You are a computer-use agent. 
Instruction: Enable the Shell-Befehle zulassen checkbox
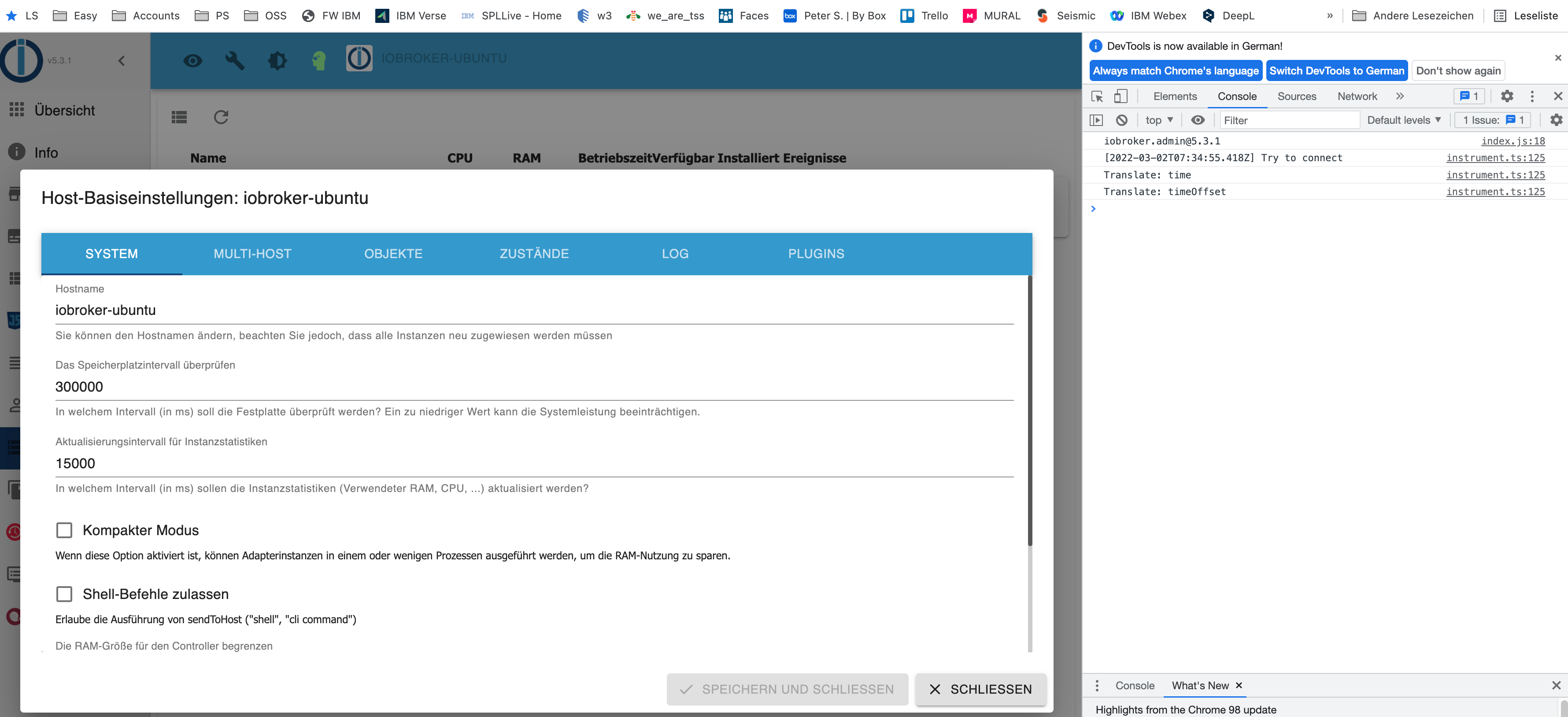(64, 594)
